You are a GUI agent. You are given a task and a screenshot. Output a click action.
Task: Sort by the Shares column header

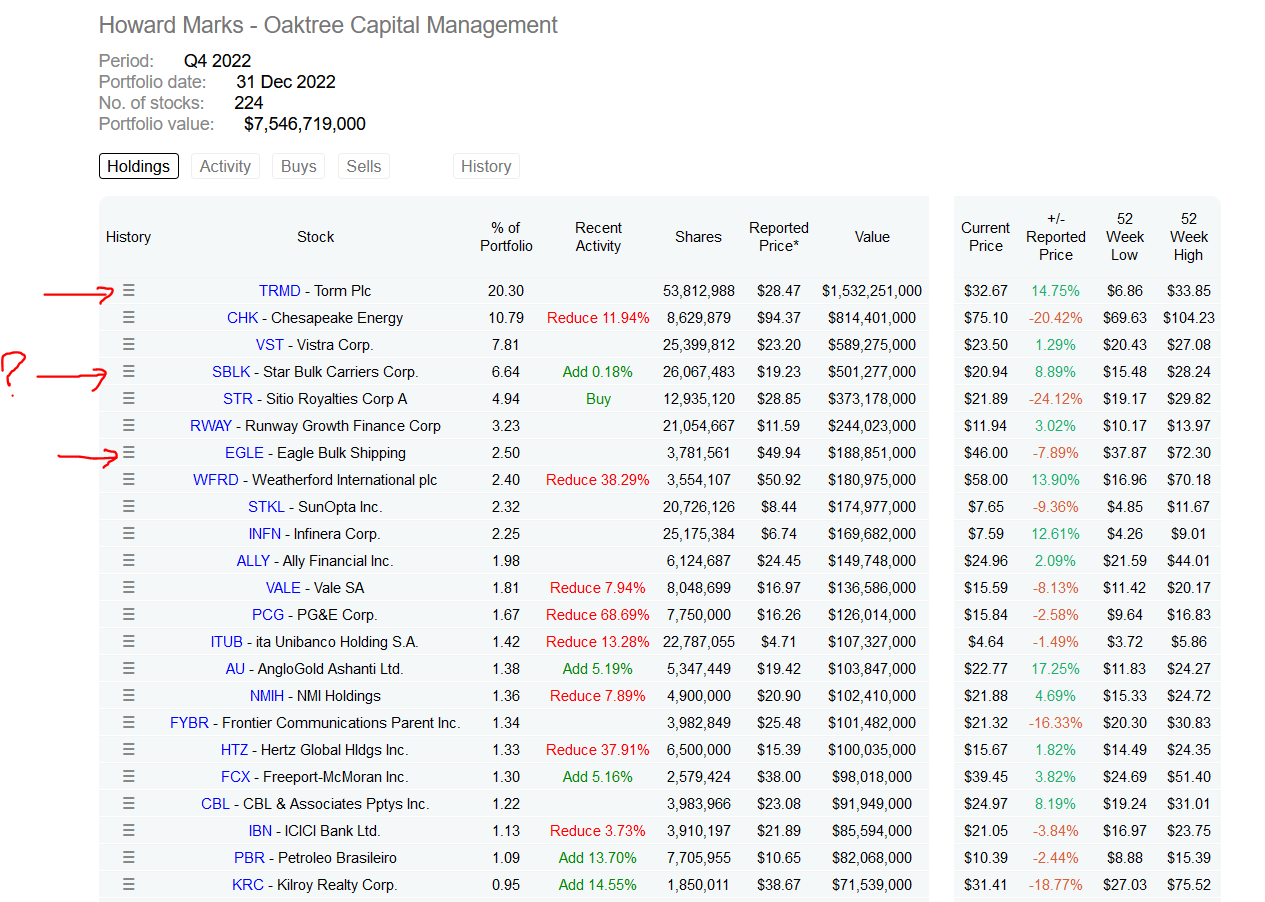point(698,237)
